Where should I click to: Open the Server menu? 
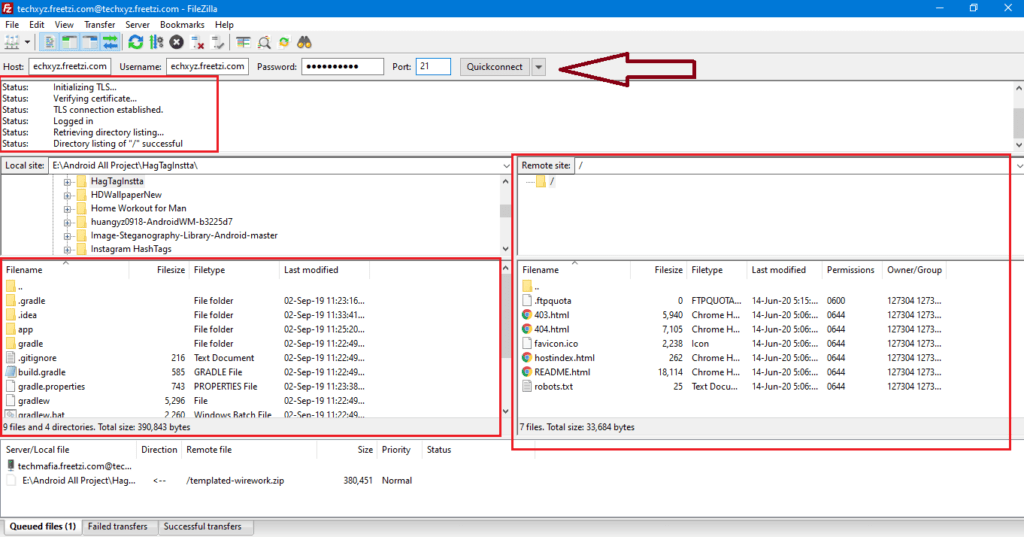click(137, 25)
